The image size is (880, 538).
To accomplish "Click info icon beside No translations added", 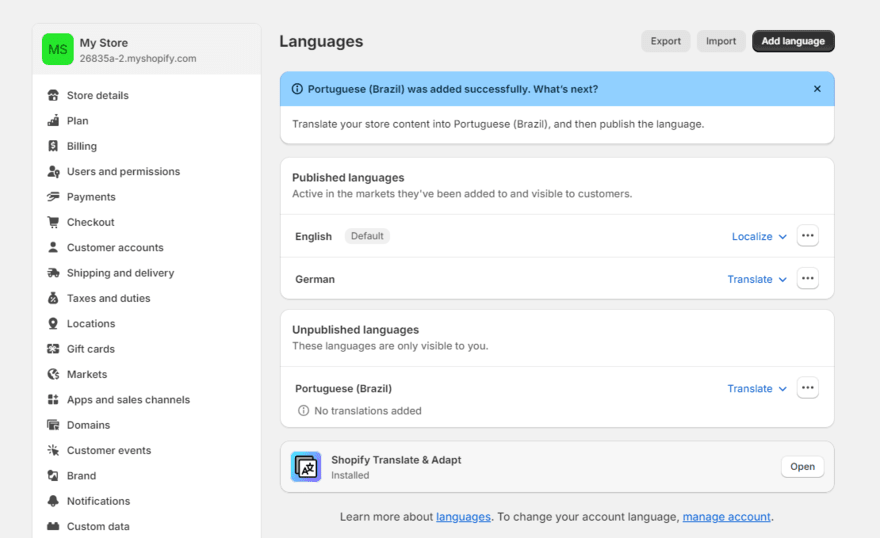I will click(x=304, y=411).
